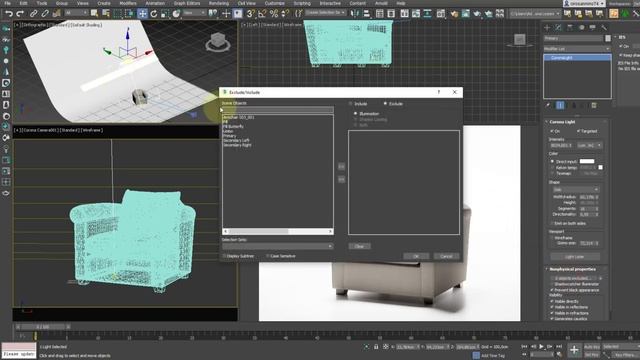Click the Clear button
The width and height of the screenshot is (640, 360).
[x=359, y=247]
